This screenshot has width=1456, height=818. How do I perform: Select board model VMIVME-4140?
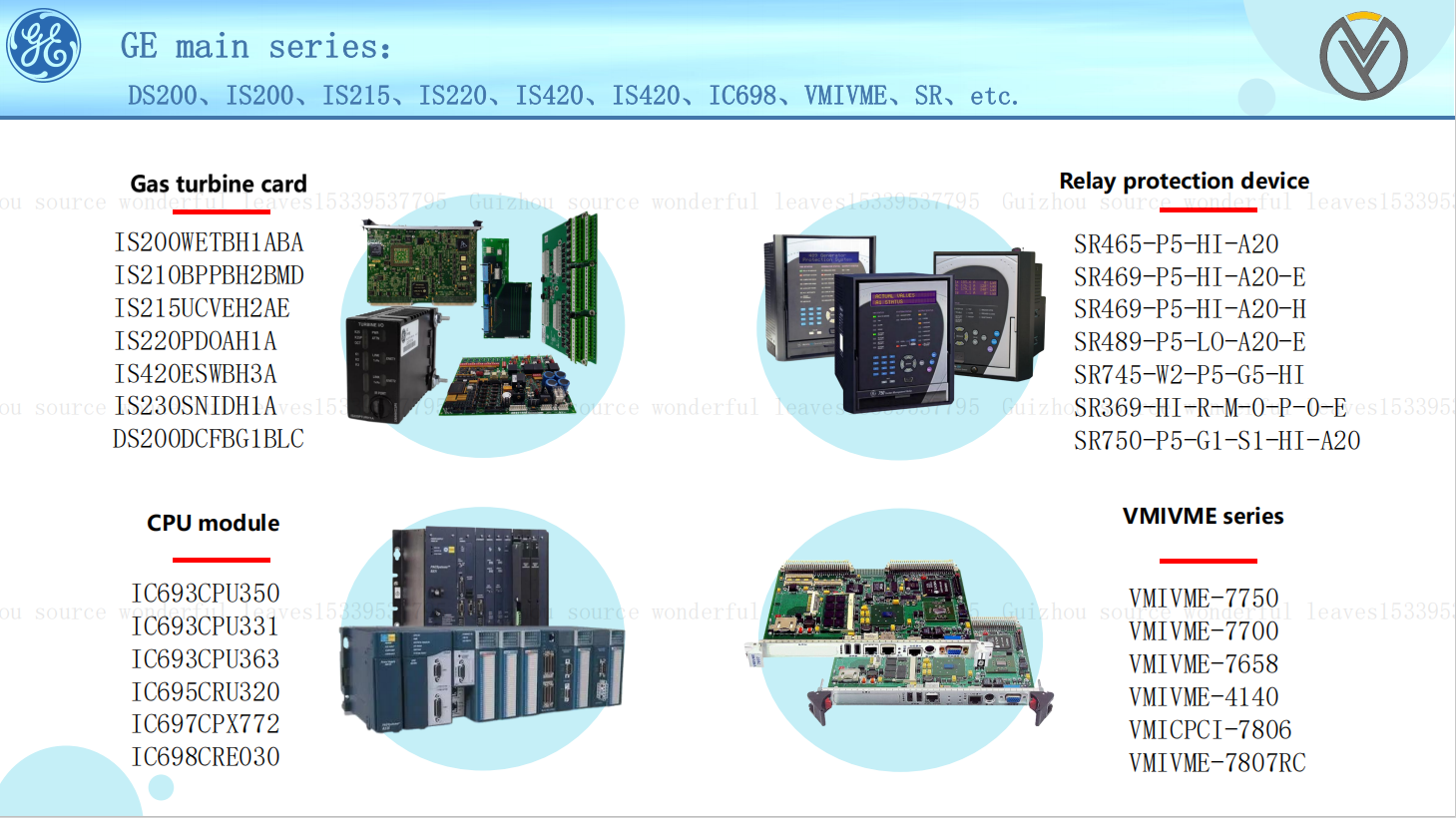coord(1203,697)
